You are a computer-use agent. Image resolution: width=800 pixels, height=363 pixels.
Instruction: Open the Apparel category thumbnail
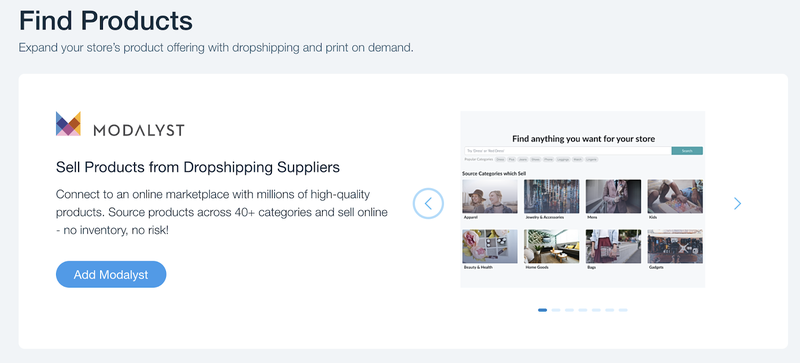click(x=490, y=196)
